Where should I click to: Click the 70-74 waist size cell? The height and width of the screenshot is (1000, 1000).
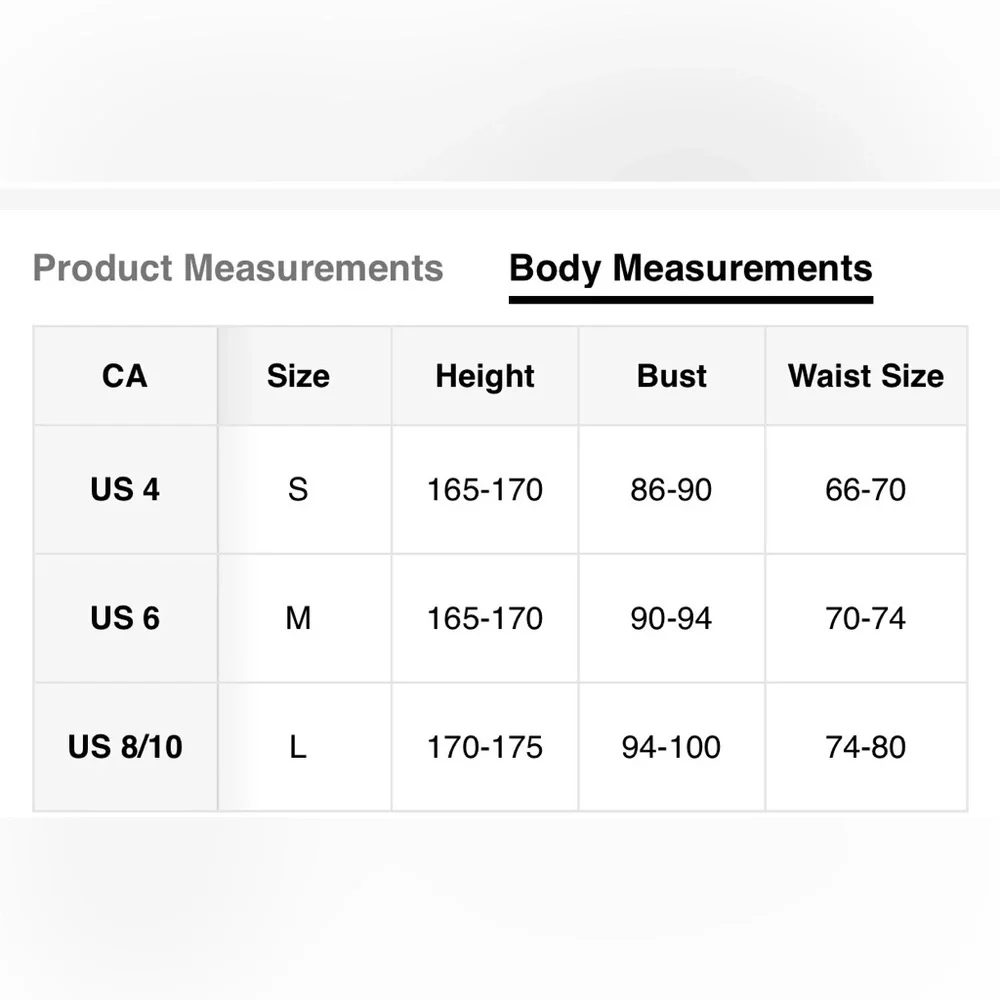pos(866,618)
